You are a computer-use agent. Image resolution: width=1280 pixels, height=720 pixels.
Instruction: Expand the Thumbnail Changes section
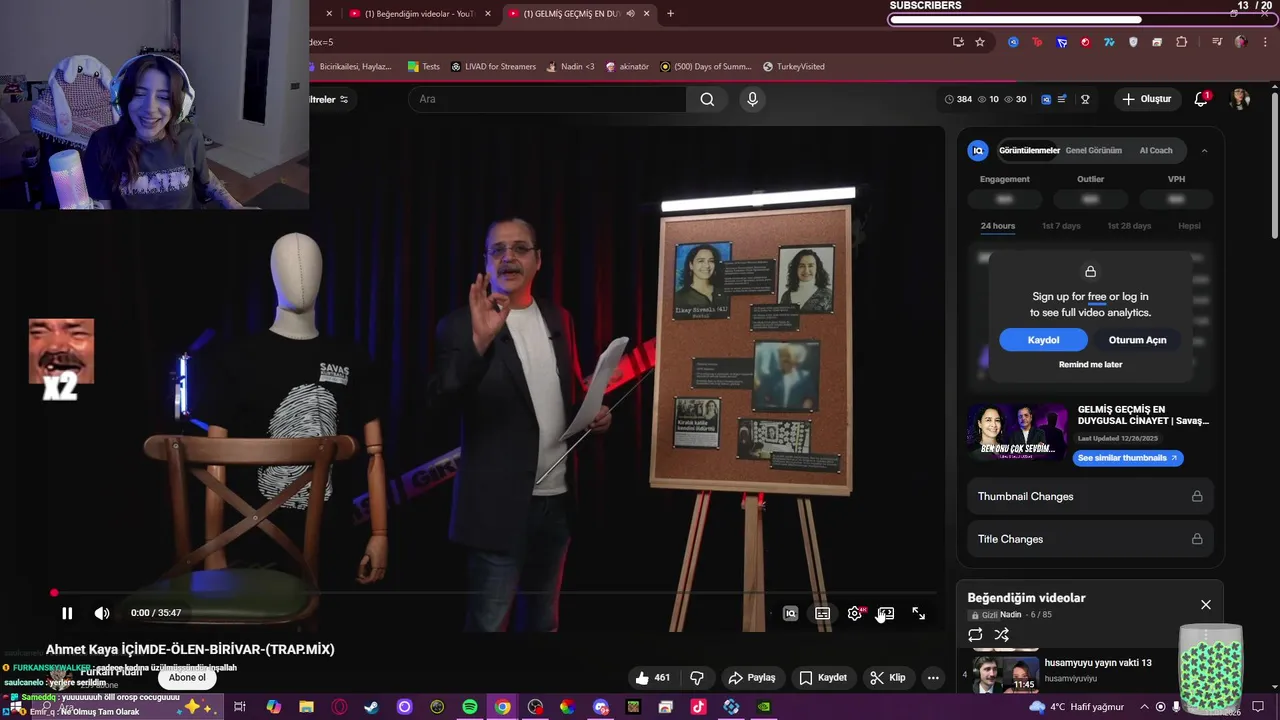1090,496
